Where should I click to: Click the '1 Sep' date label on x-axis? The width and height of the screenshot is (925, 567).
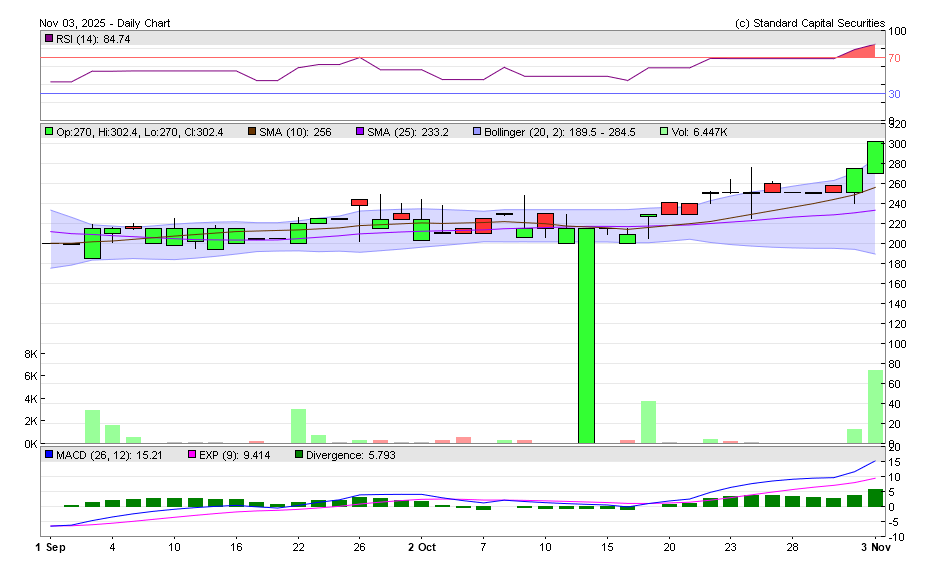[x=50, y=547]
